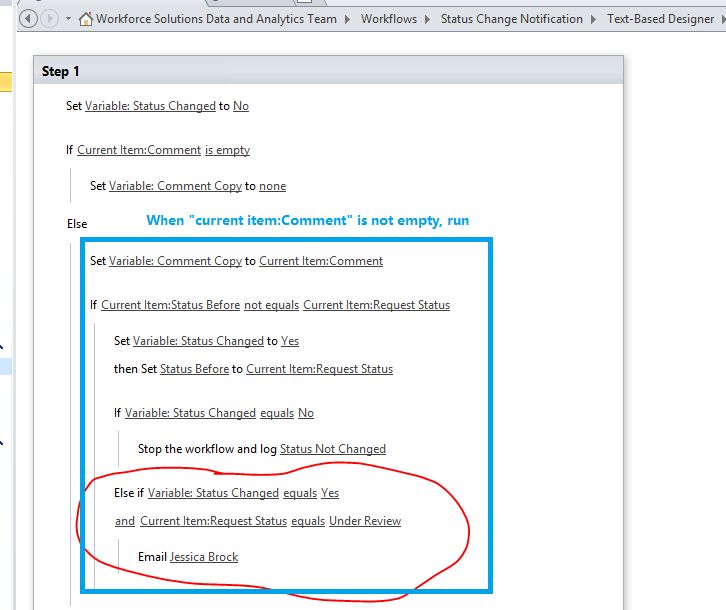This screenshot has height=610, width=726.
Task: Click Variable: Status Changed in first Set action
Action: pos(150,106)
